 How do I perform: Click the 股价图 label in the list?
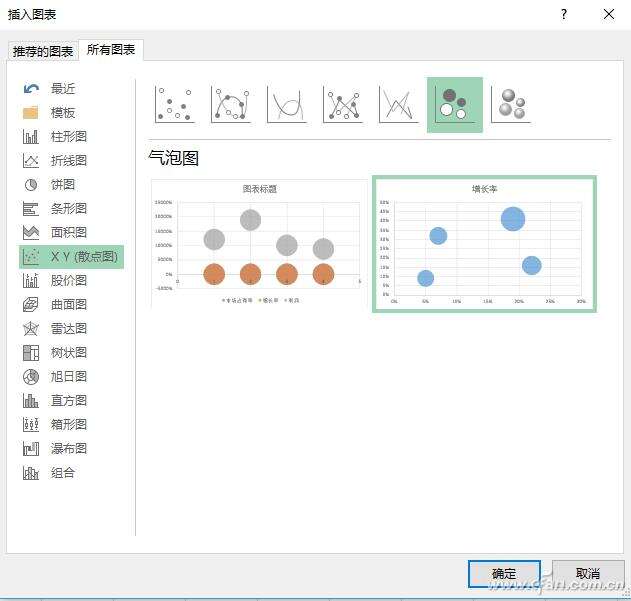[x=68, y=281]
